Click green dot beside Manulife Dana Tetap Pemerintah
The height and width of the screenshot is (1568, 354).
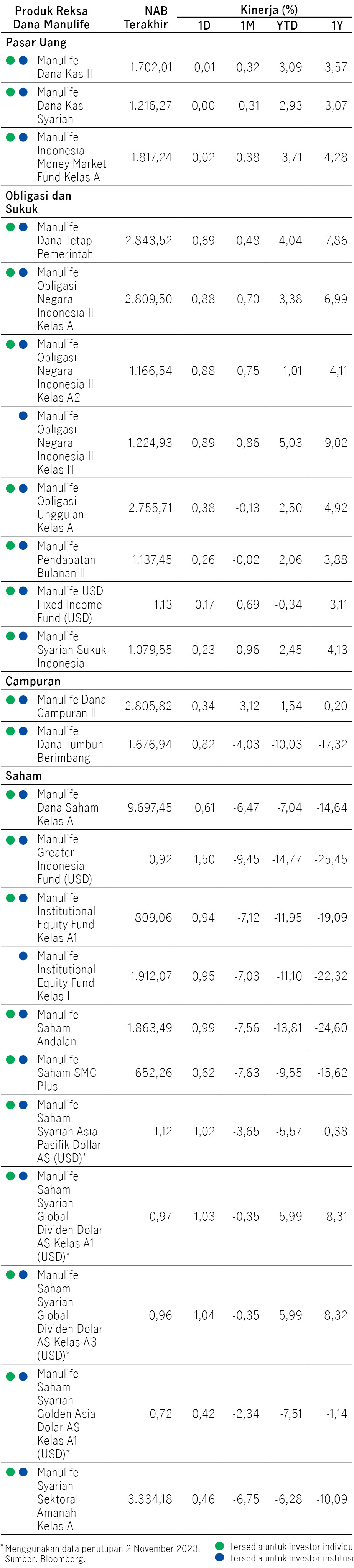click(10, 227)
